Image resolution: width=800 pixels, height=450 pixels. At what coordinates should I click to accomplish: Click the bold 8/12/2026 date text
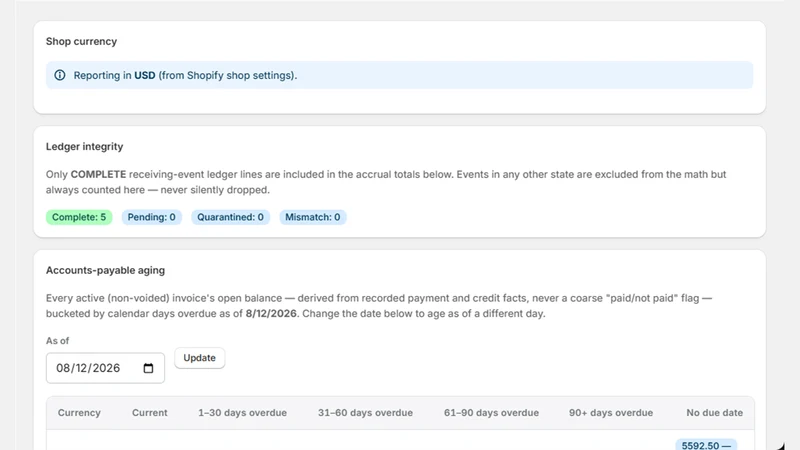[x=271, y=313]
